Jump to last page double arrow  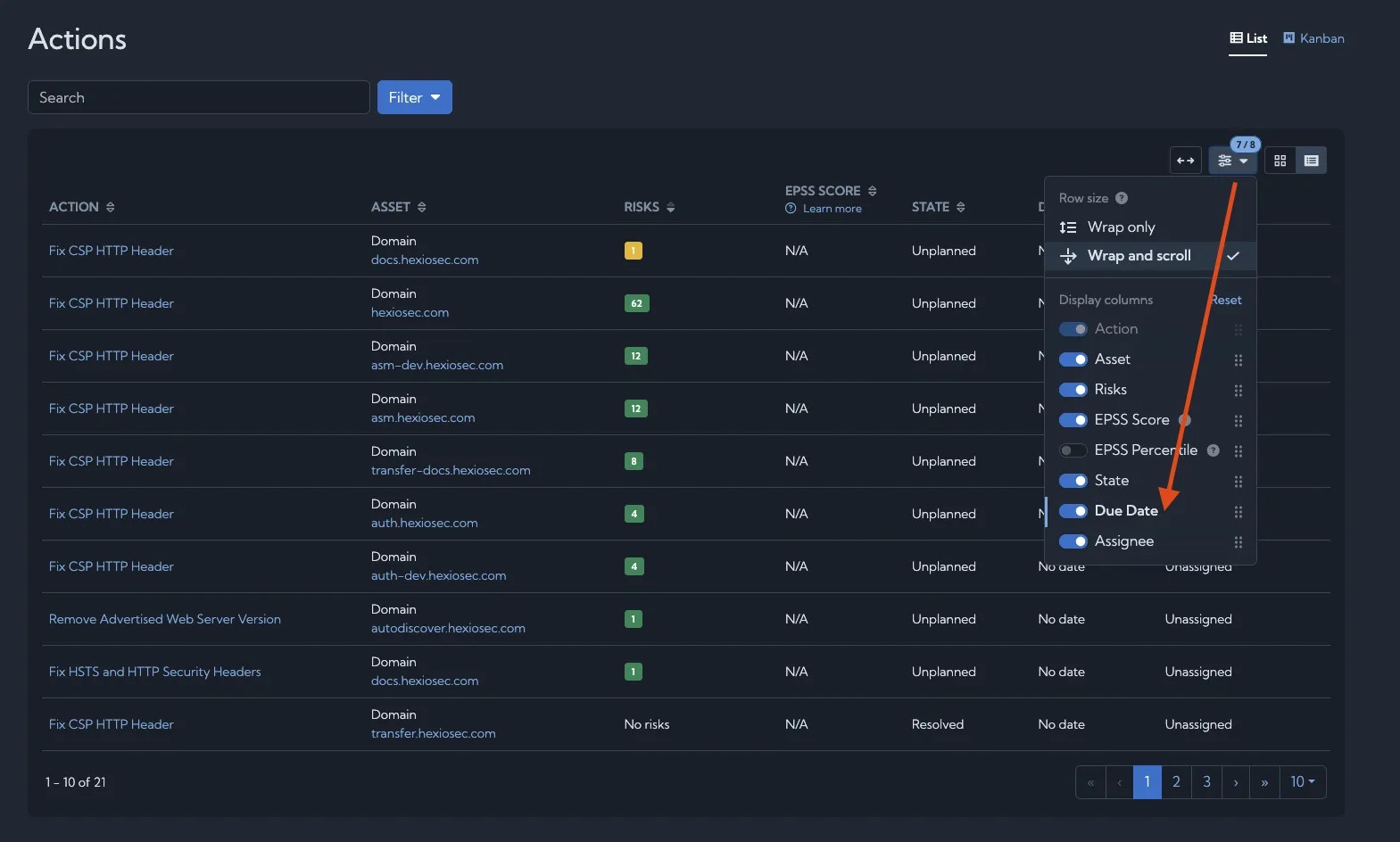(1264, 782)
